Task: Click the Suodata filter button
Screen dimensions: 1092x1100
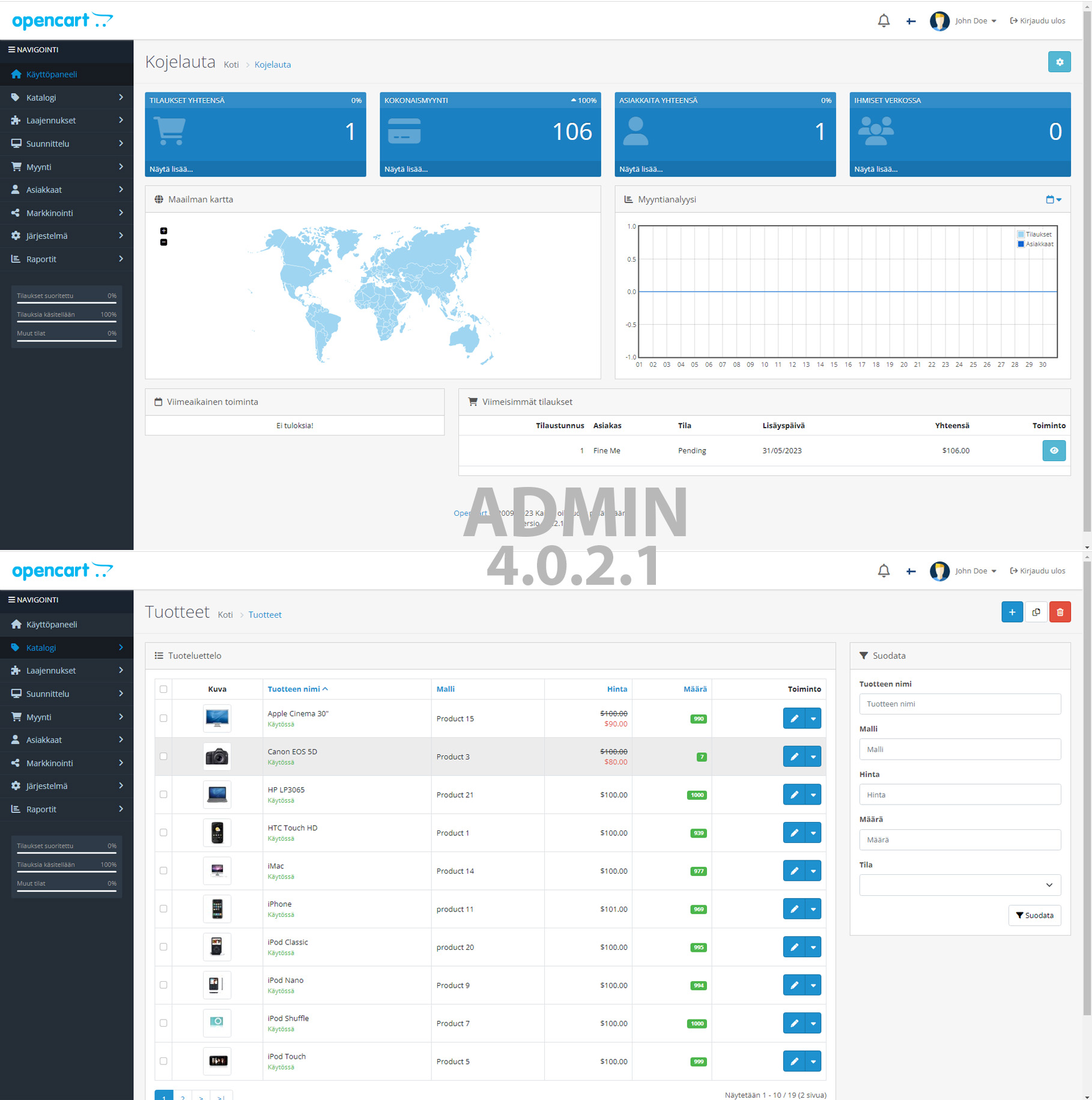Action: tap(1034, 915)
